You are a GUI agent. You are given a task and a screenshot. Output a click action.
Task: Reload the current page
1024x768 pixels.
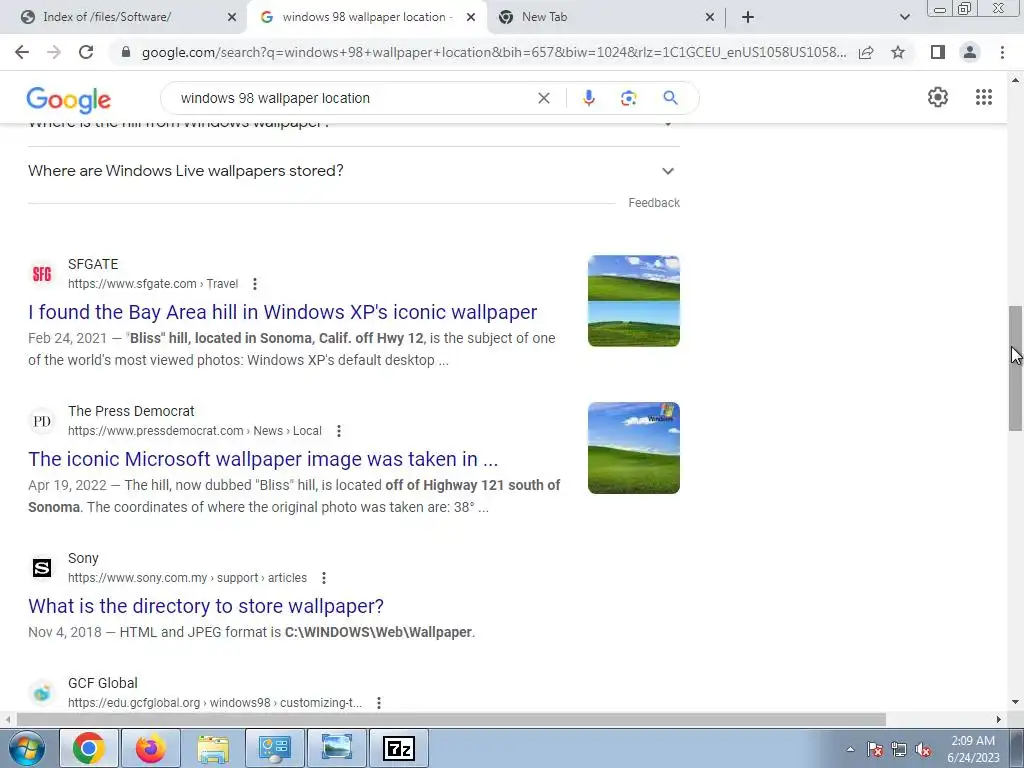pyautogui.click(x=86, y=52)
